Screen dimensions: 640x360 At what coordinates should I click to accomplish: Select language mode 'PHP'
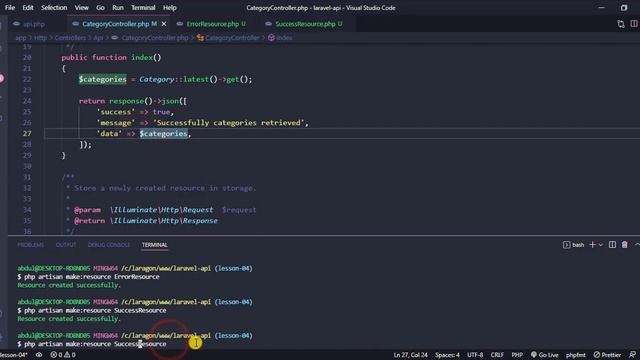coord(517,355)
